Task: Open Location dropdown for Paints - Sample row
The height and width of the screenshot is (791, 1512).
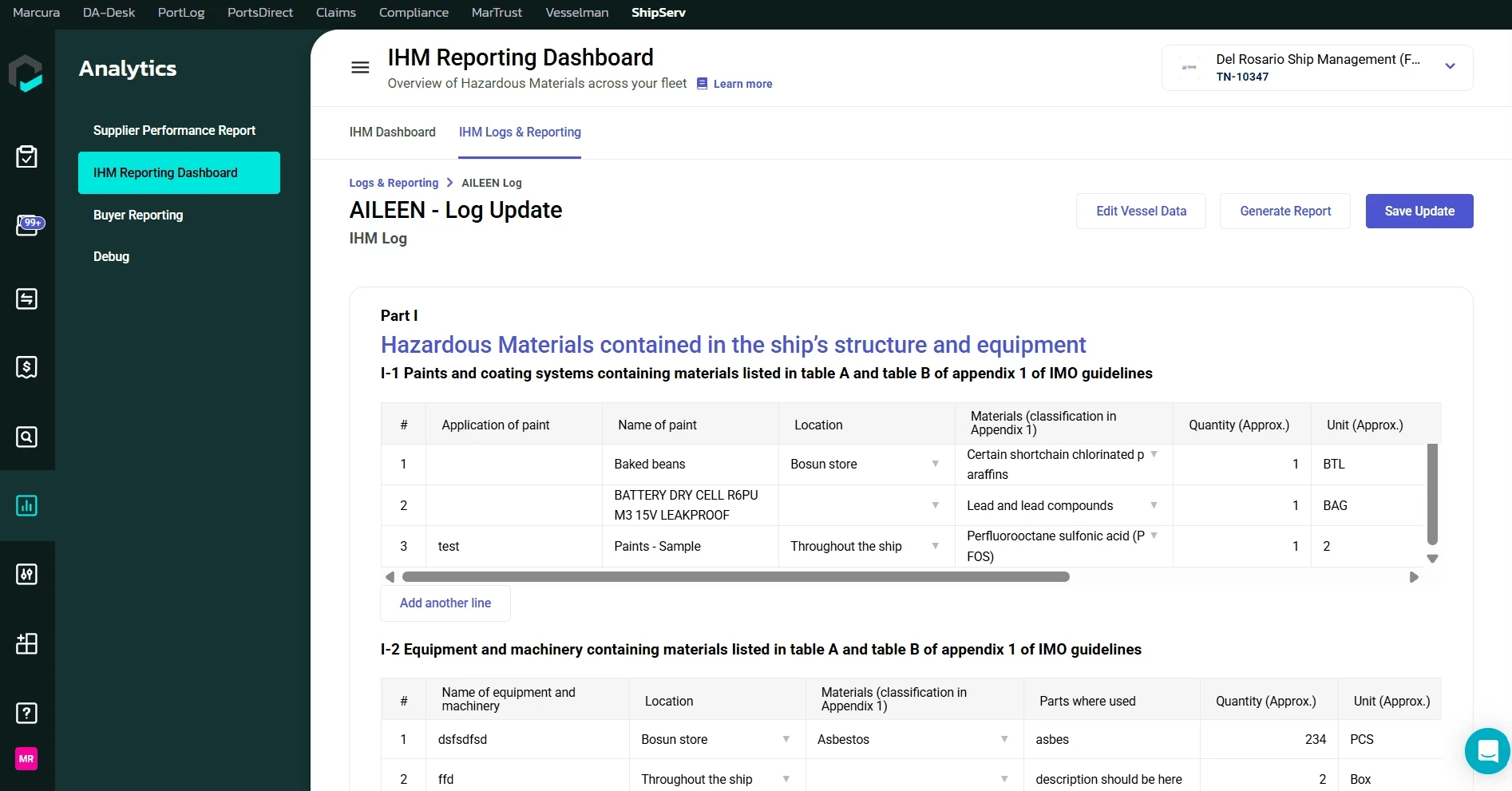Action: [935, 546]
